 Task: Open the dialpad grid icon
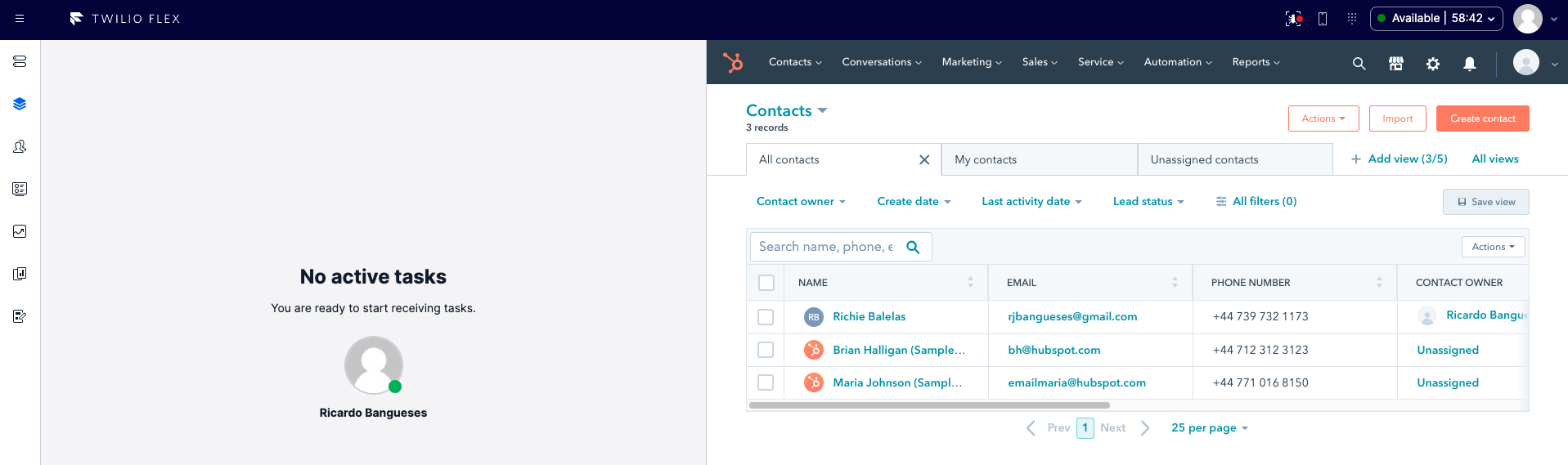[x=1352, y=19]
